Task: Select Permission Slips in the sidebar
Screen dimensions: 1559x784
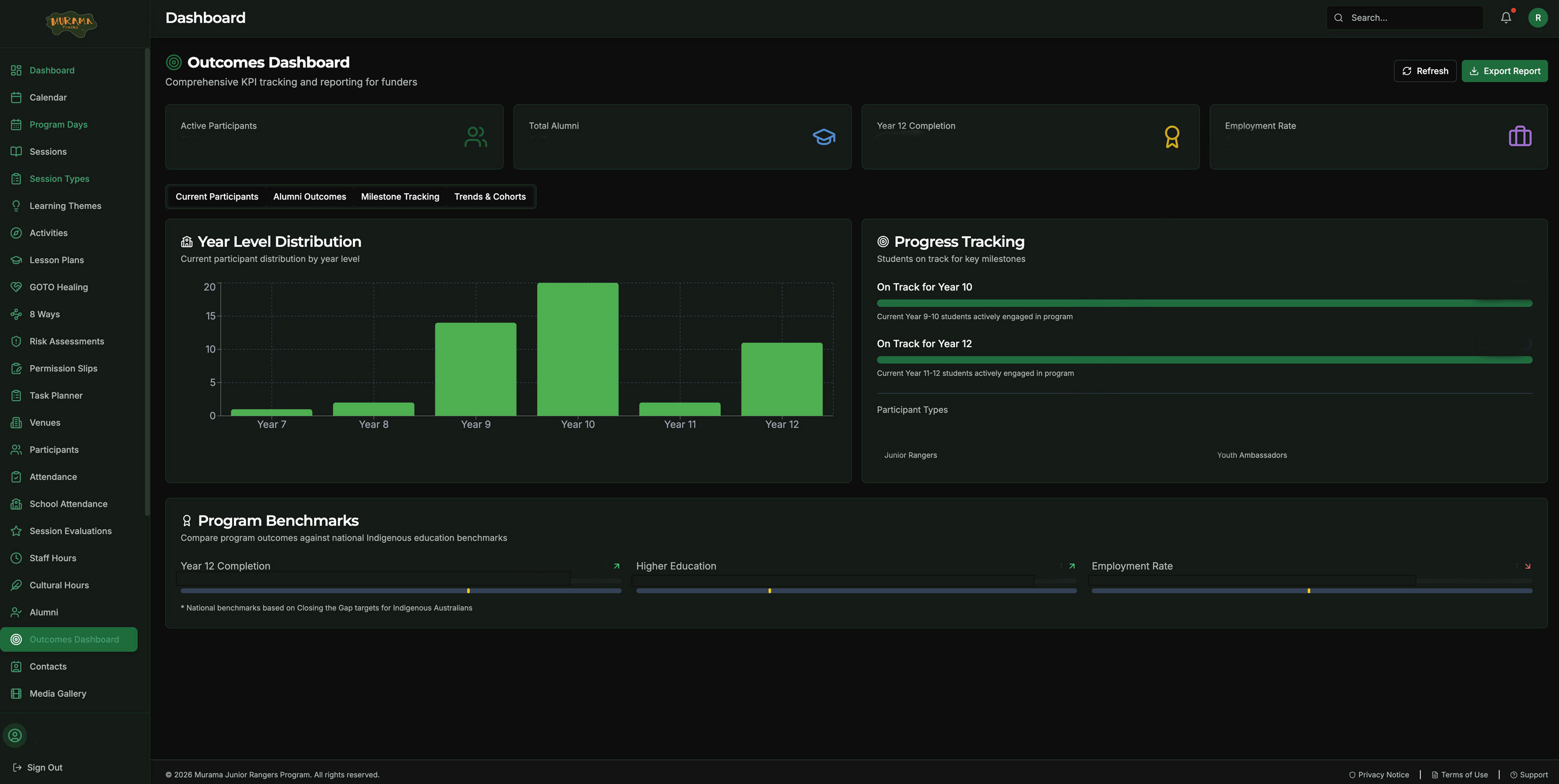Action: point(63,368)
